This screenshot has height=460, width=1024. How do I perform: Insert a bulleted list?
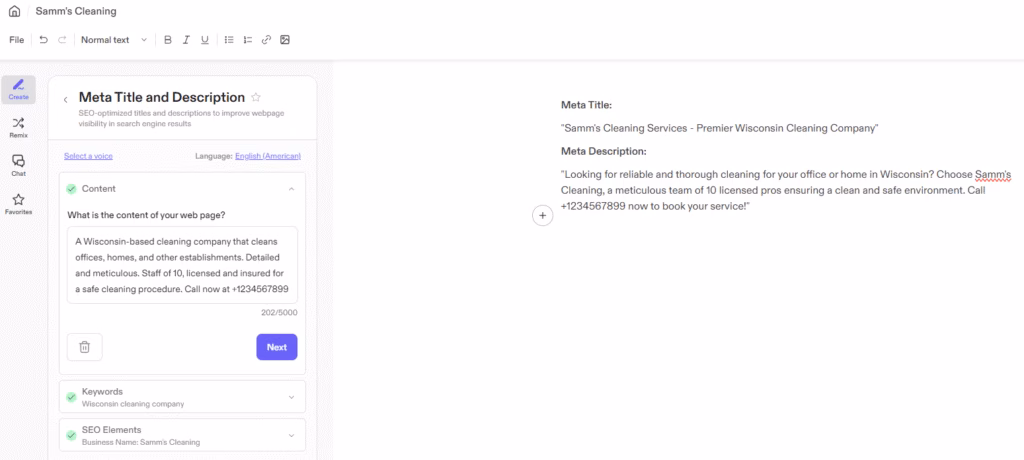229,40
